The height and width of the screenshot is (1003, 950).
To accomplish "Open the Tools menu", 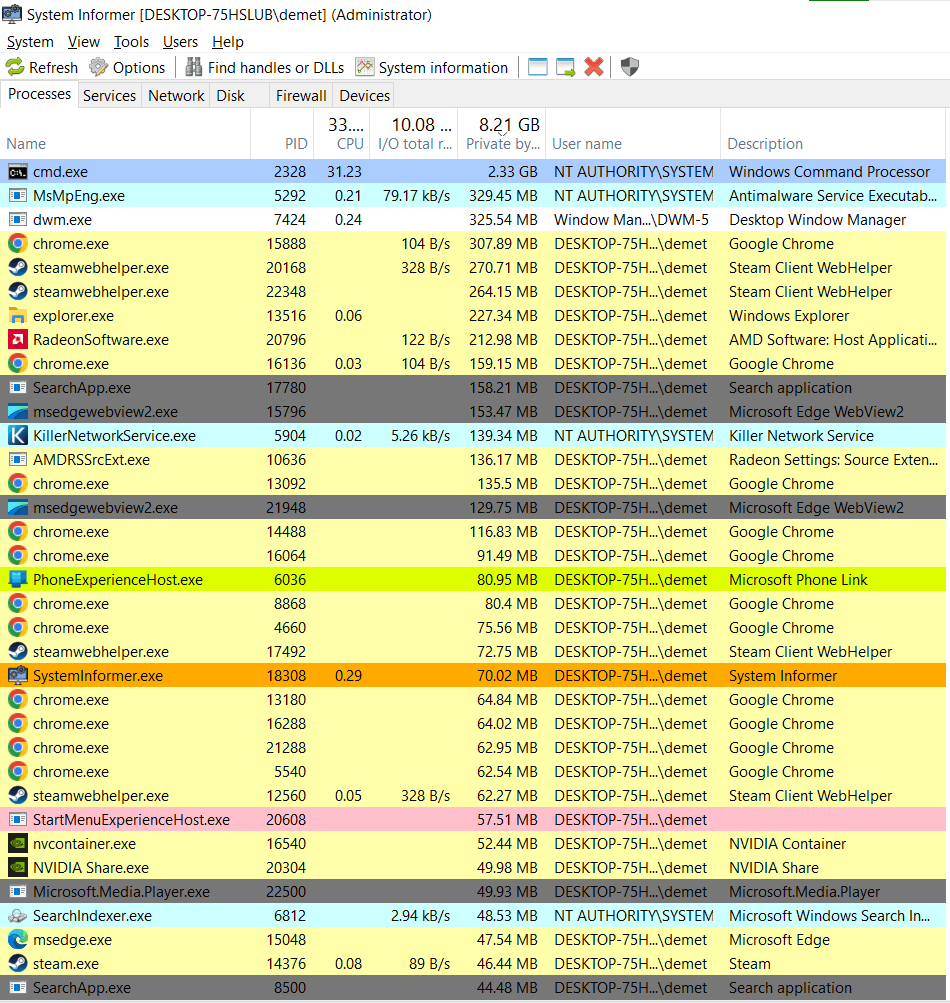I will 131,42.
